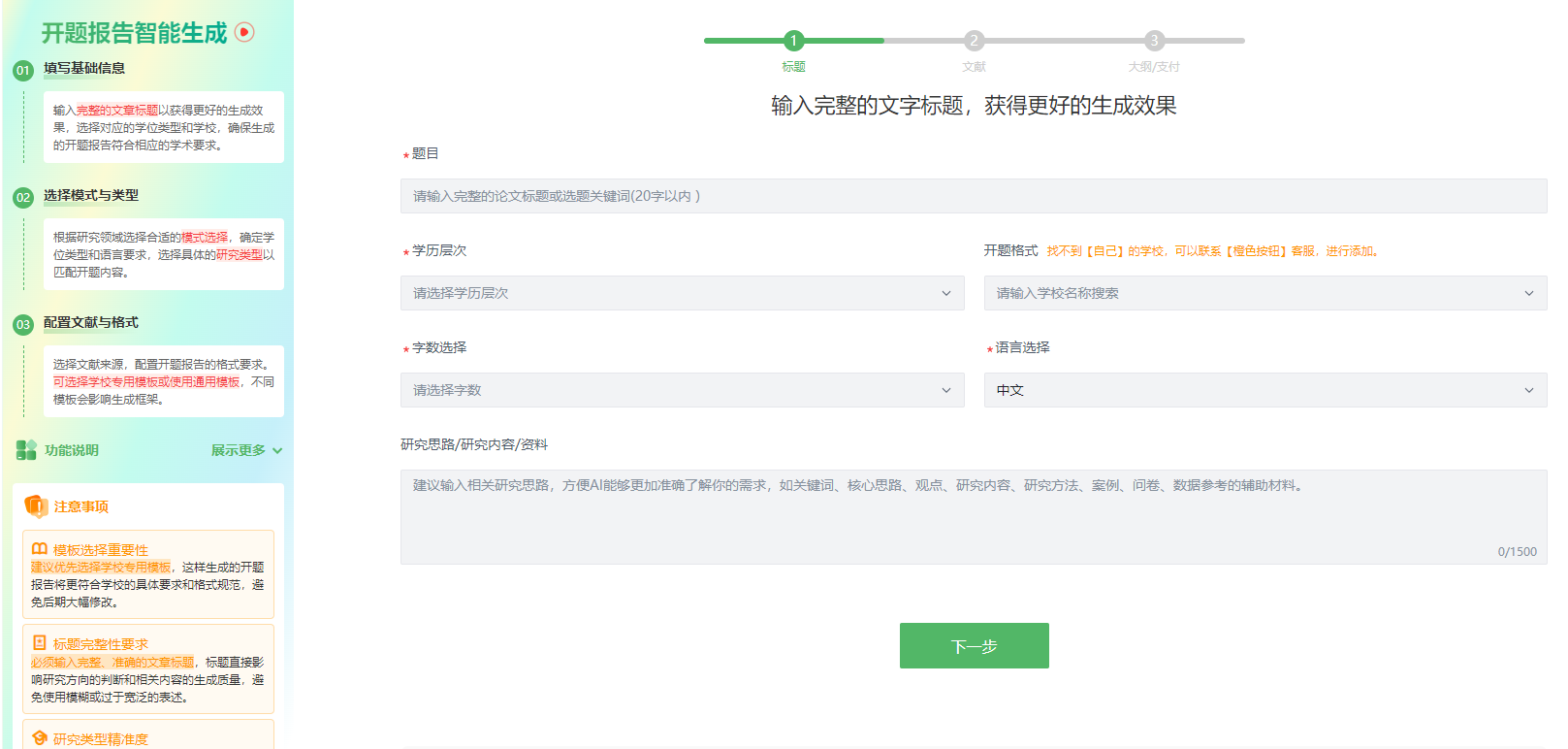1568x749 pixels.
Task: Click the play video icon beside 开题报告智能生成
Action: (244, 32)
